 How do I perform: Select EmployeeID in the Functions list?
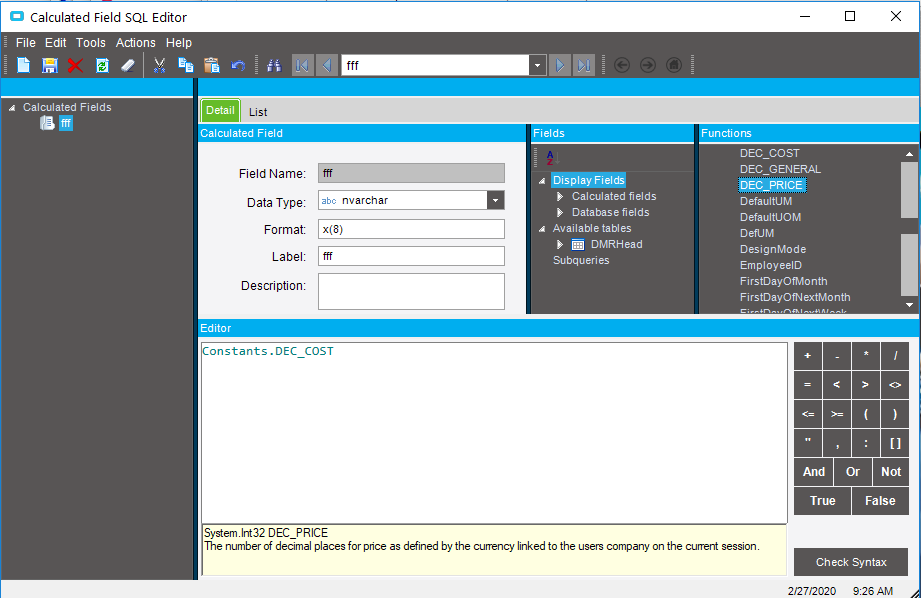pyautogui.click(x=771, y=266)
